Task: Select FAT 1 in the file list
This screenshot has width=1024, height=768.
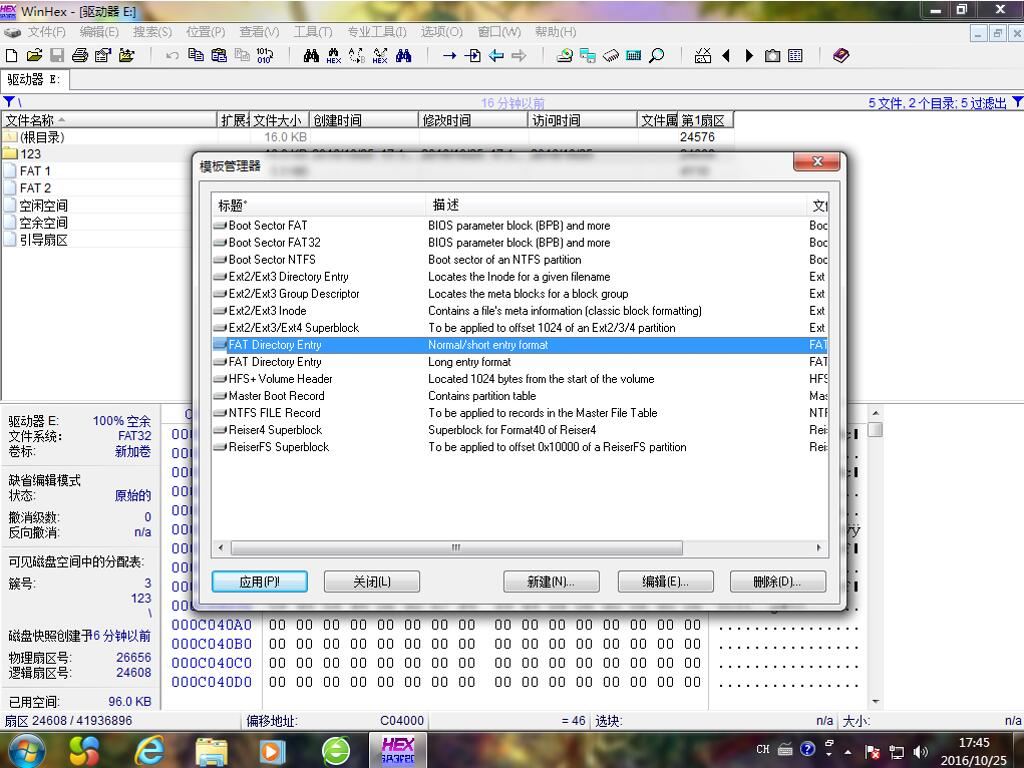Action: (35, 170)
